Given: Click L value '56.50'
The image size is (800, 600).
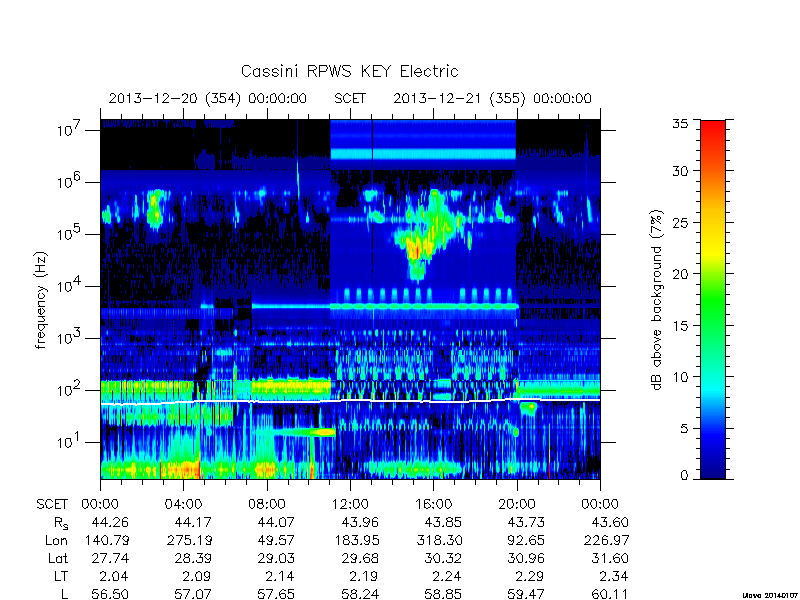Looking at the screenshot, I should (110, 594).
